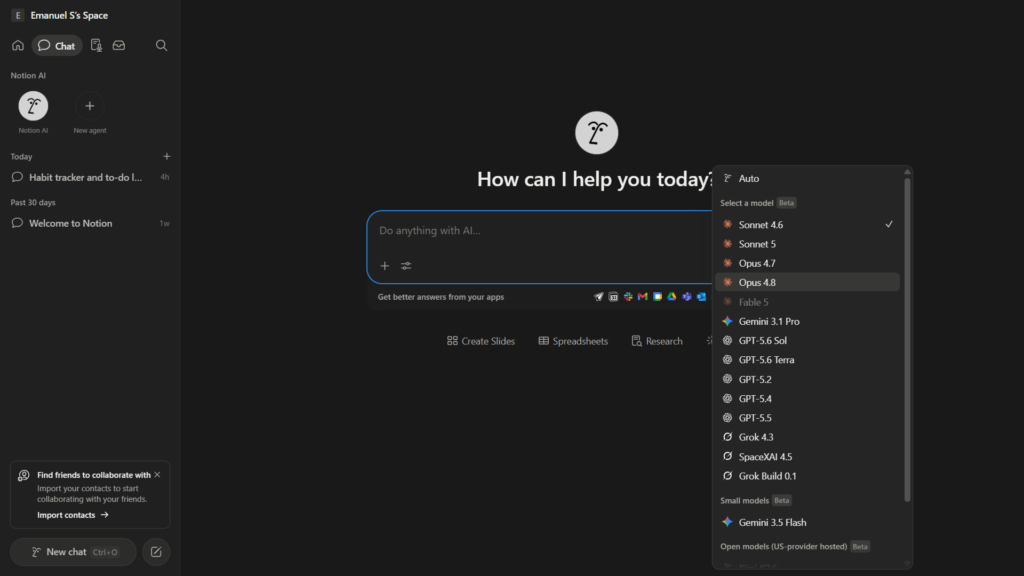Viewport: 1024px width, 576px height.
Task: Select Gemini 3.5 Flash small model
Action: pyautogui.click(x=807, y=522)
